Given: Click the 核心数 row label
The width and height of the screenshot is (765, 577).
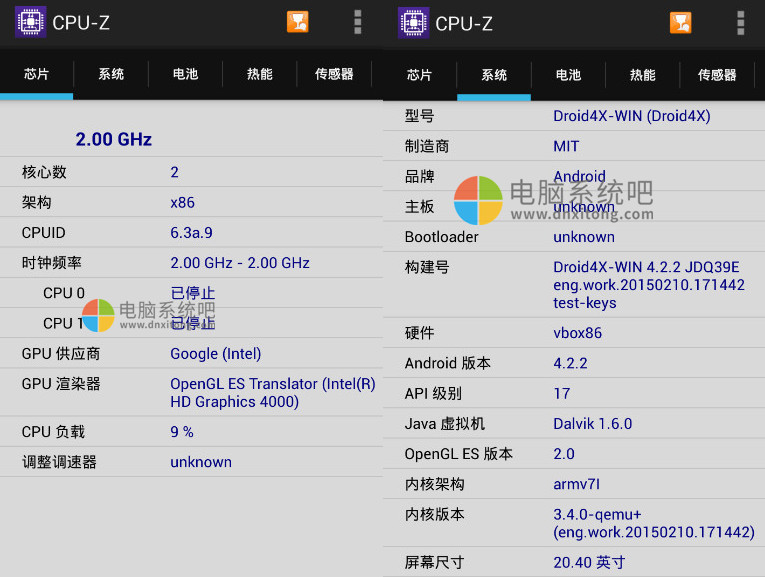Looking at the screenshot, I should 44,172.
